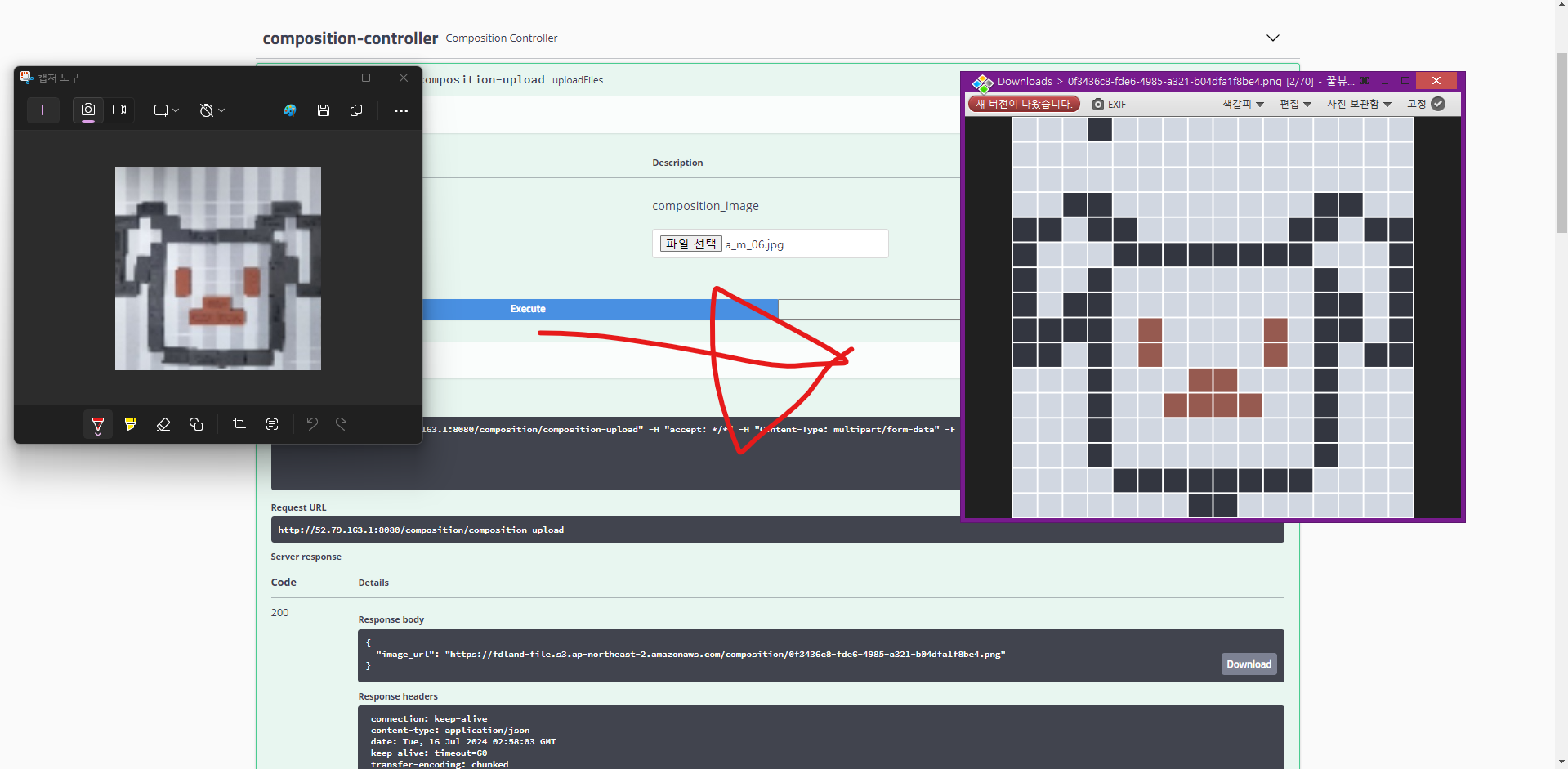Viewport: 1568px width, 769px height.
Task: Save the capture with the floppy icon
Action: coord(324,110)
